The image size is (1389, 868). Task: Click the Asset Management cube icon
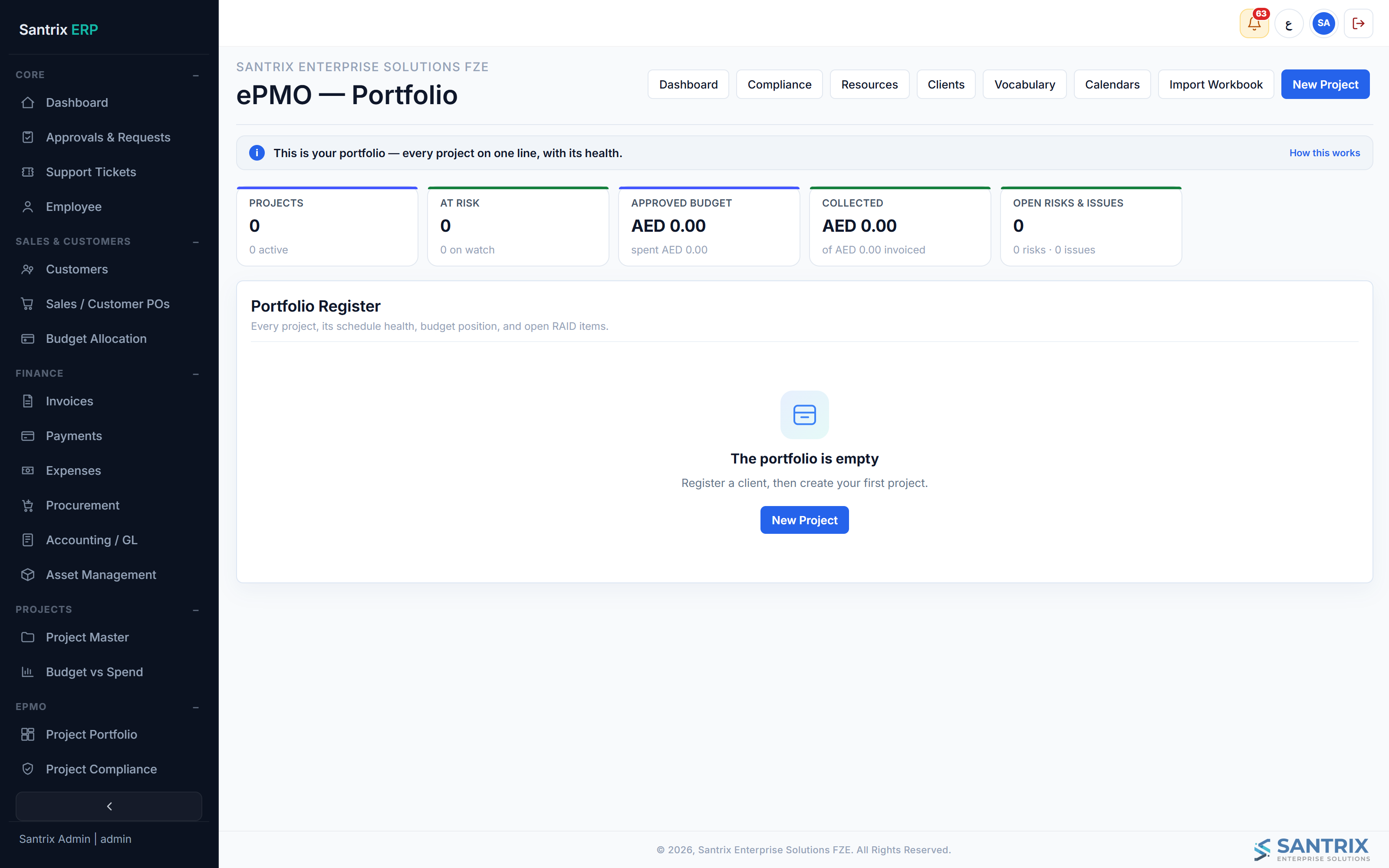point(27,575)
